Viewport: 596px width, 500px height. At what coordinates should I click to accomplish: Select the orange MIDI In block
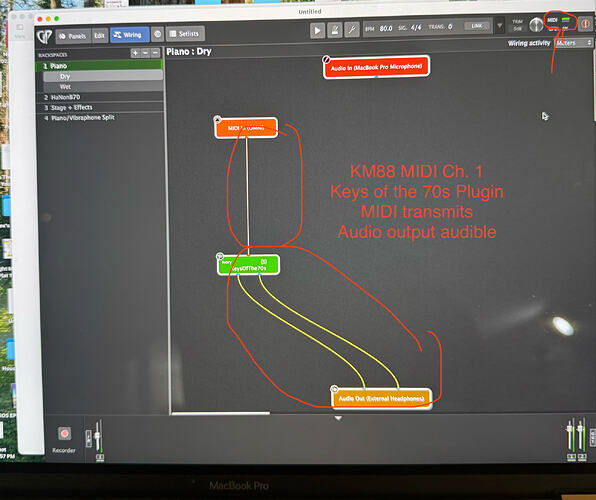click(x=246, y=128)
